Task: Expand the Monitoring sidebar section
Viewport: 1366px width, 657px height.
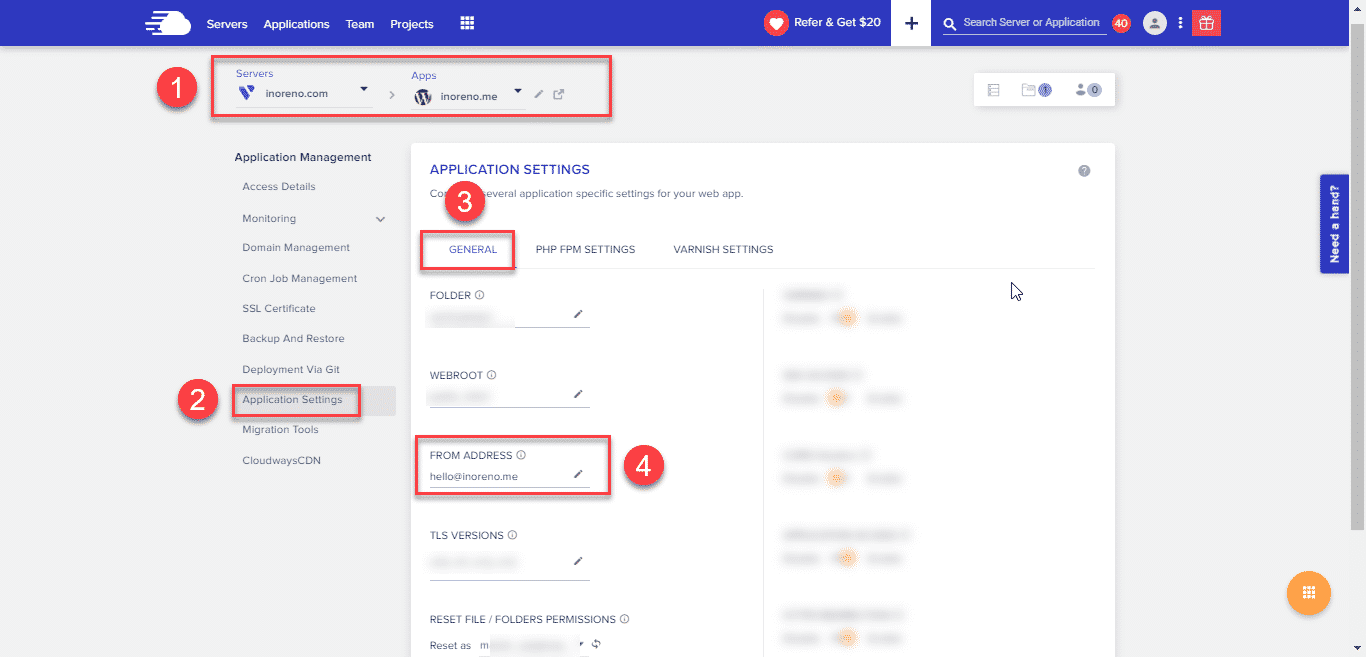Action: (380, 219)
